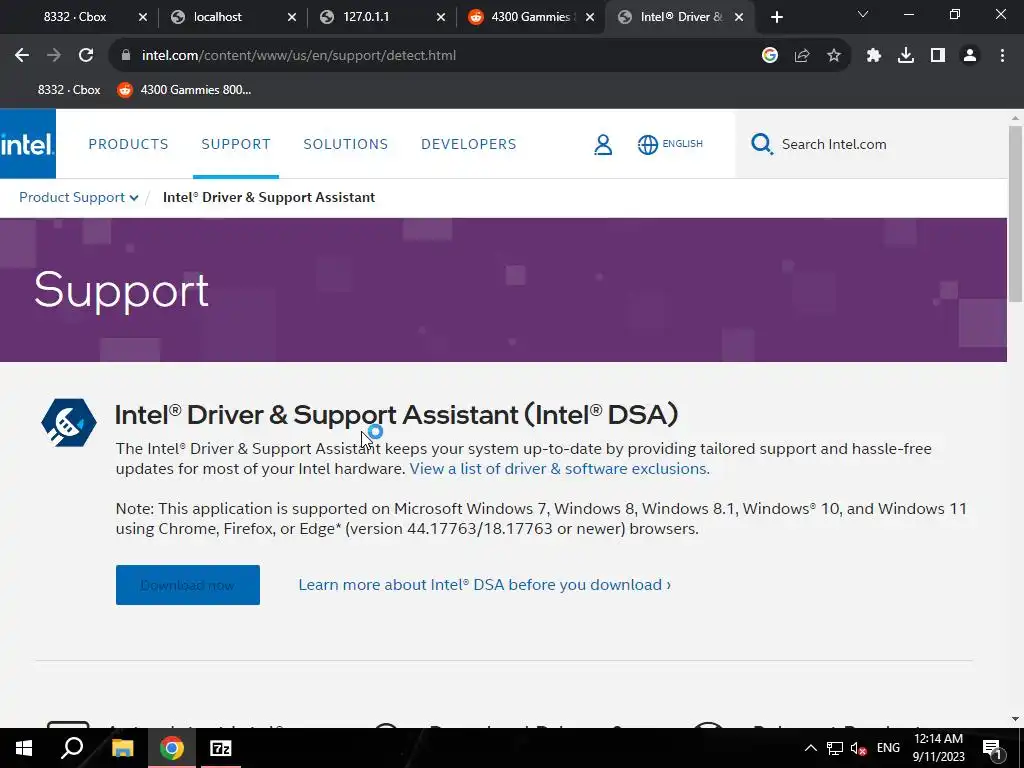Open the 8332 · Cbox bookmark

[x=69, y=89]
